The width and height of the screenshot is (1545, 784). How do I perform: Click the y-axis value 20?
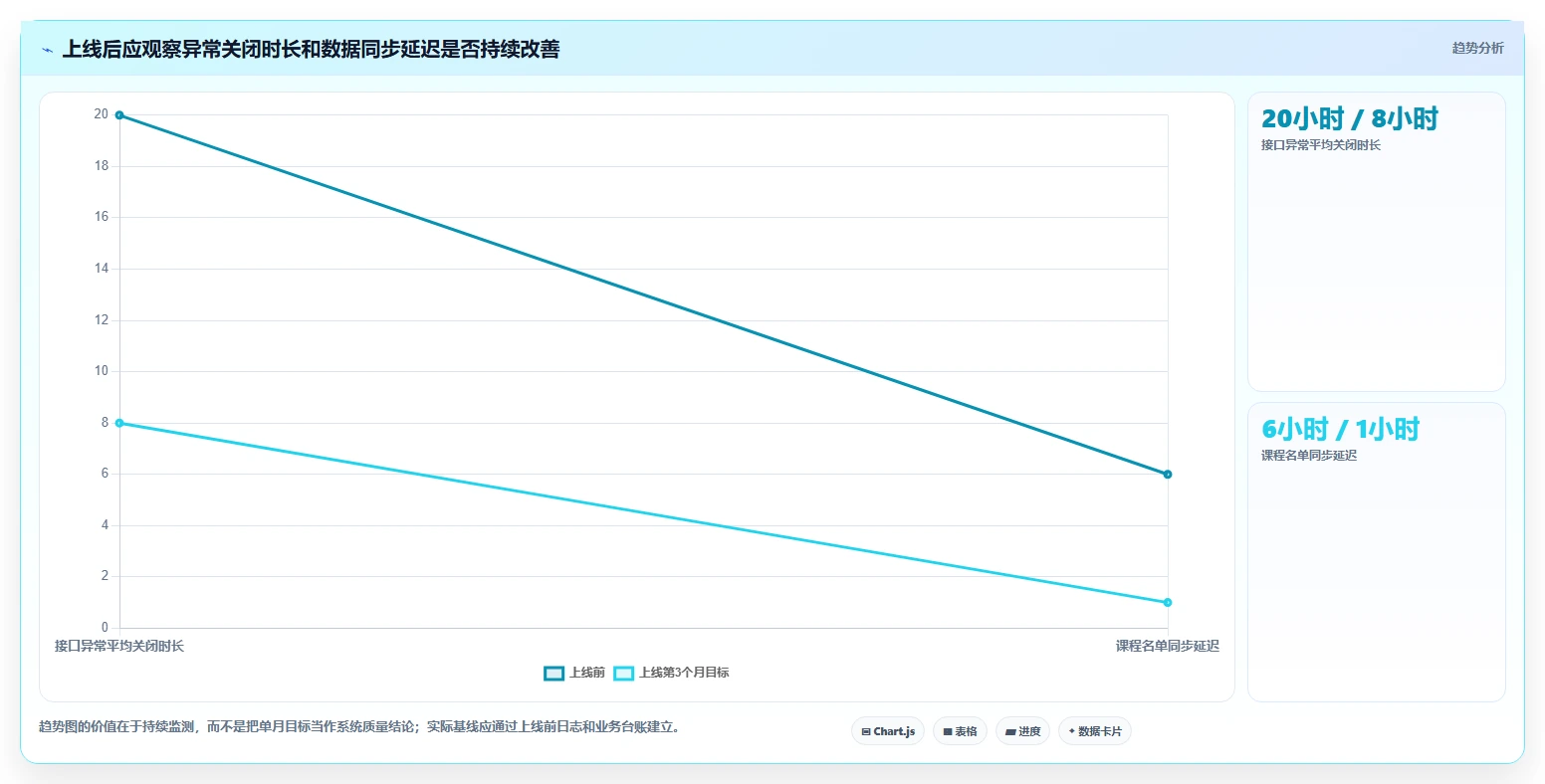(102, 114)
